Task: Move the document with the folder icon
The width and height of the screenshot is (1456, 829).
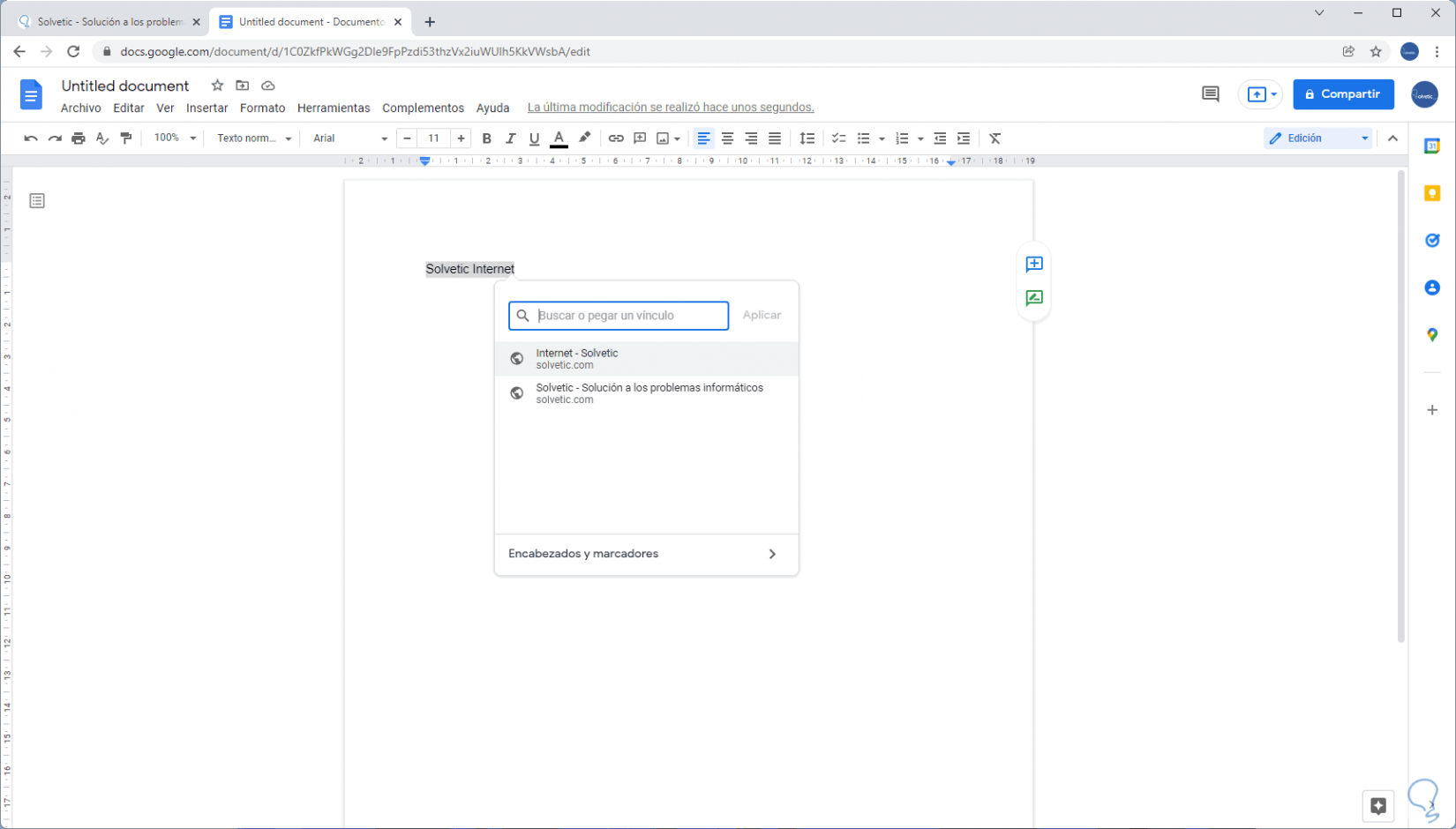Action: pos(243,86)
